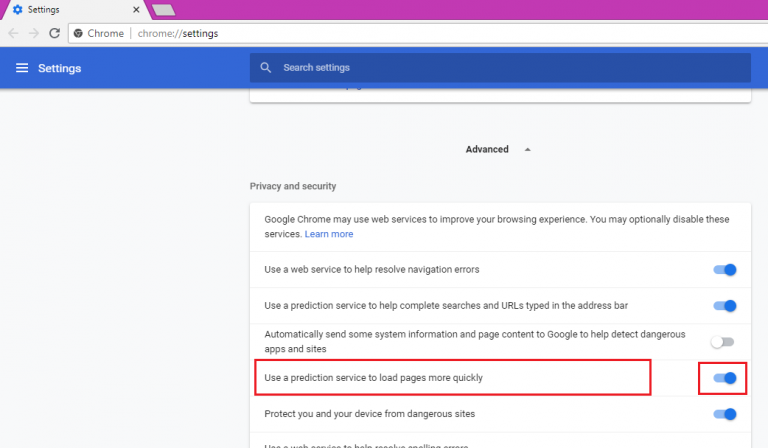Enable automatically sending system information to Google
The image size is (768, 448).
[x=722, y=342]
